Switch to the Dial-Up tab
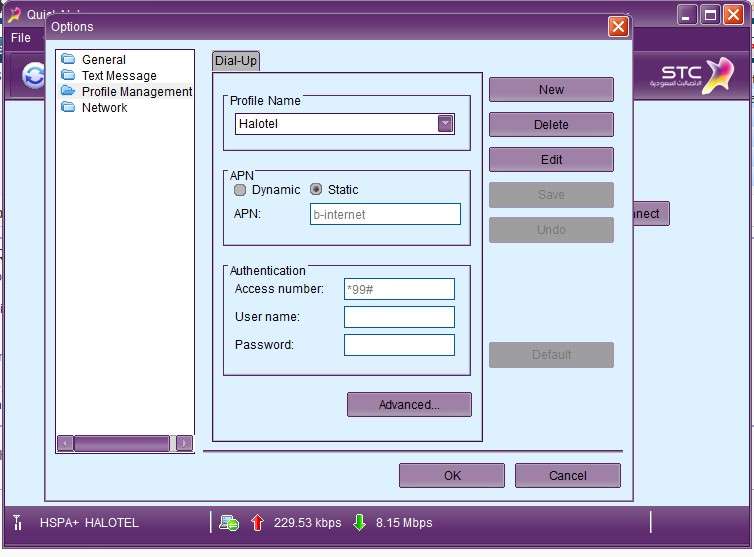 coord(236,61)
